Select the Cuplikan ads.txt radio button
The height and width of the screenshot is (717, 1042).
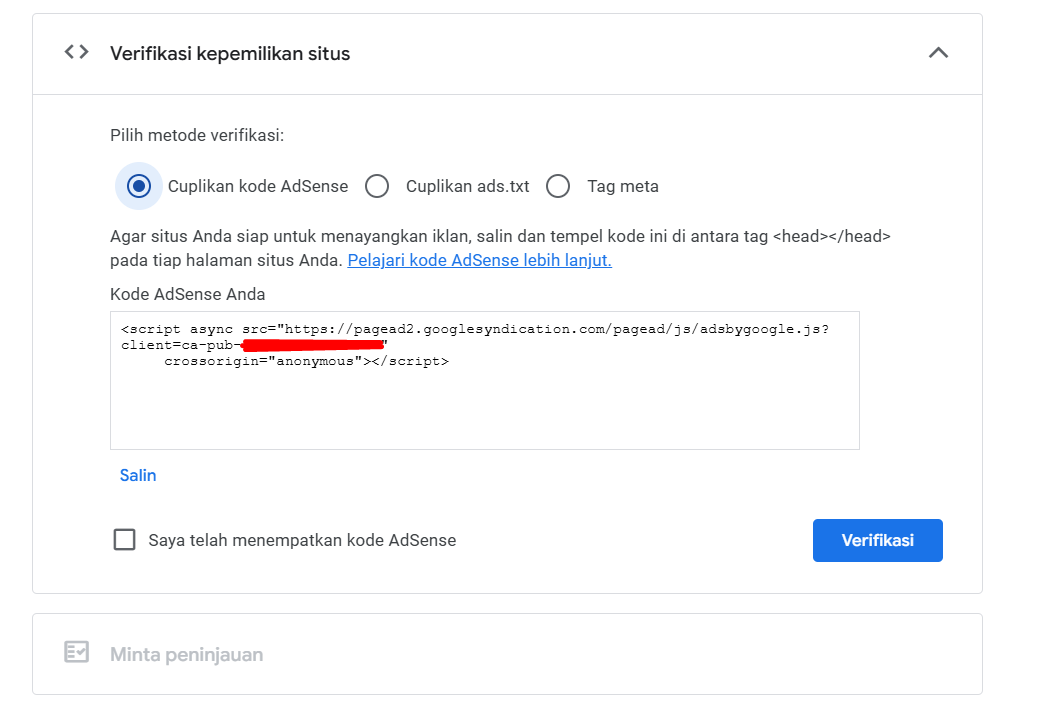click(x=377, y=186)
